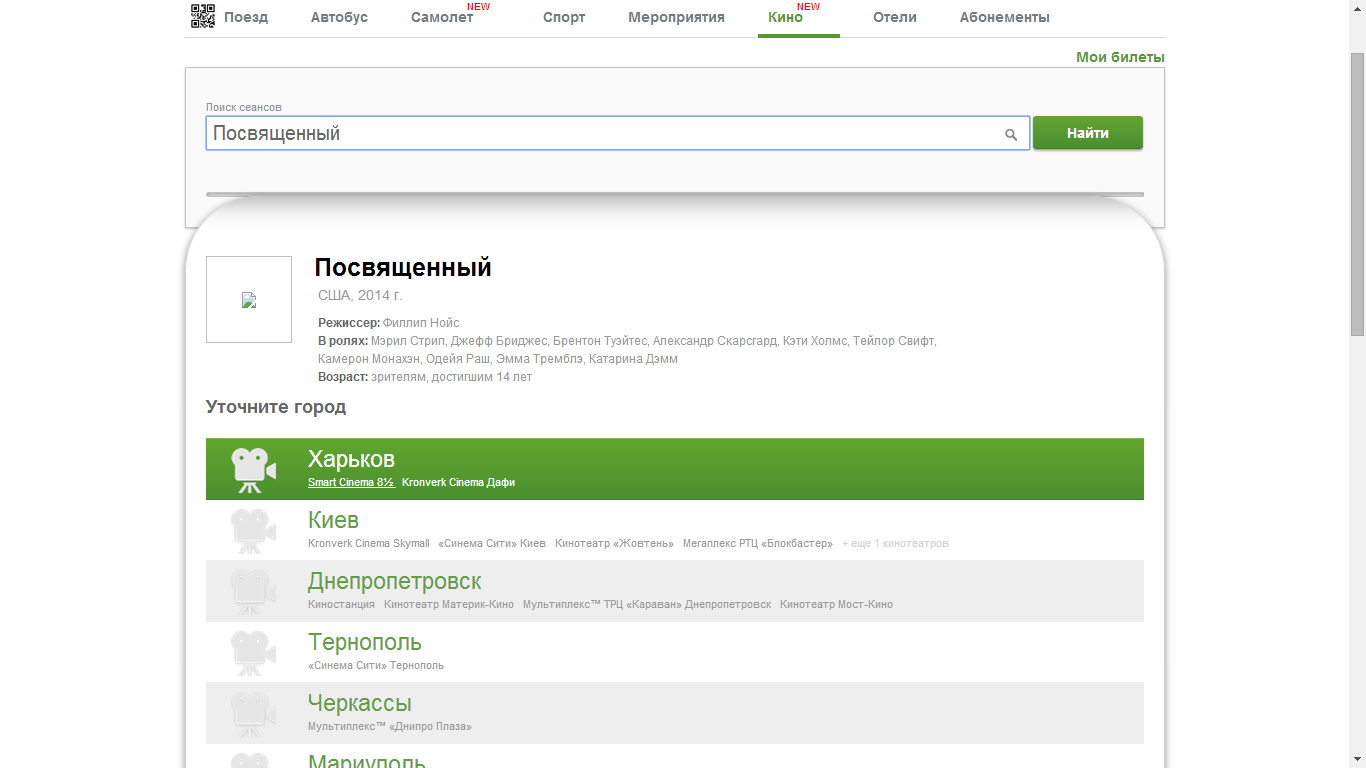The height and width of the screenshot is (768, 1366).
Task: Open Мегаплекс РТЦ «Блокбастер» link
Action: (758, 543)
